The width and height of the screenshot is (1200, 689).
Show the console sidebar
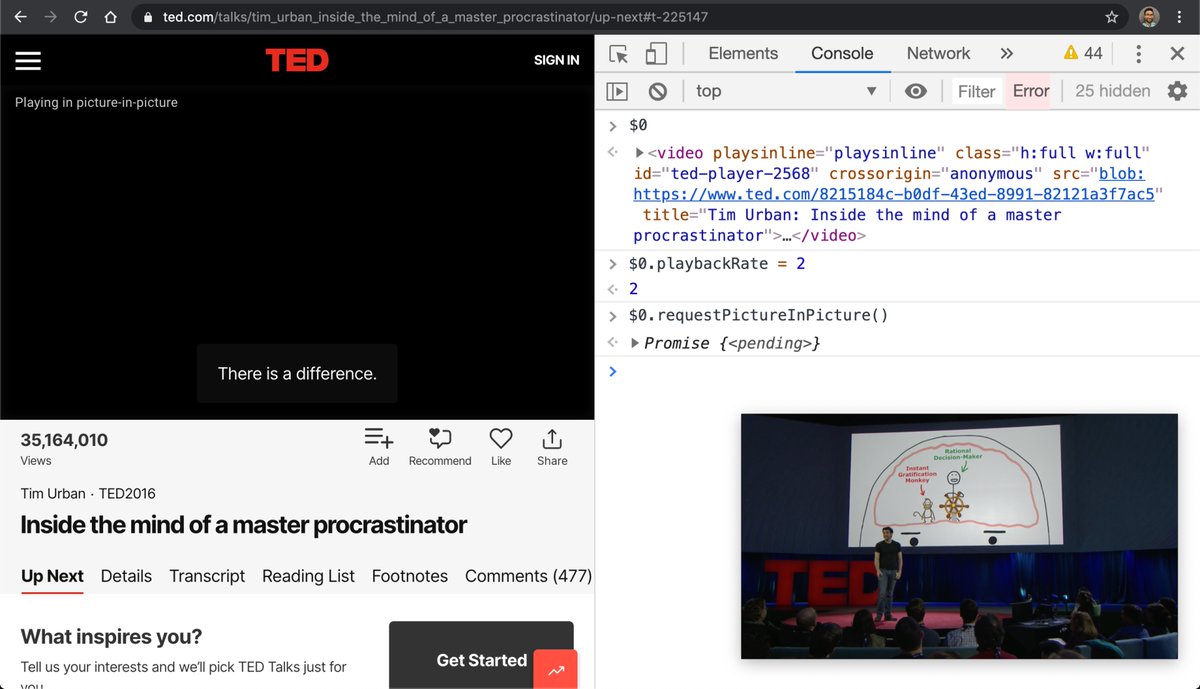[618, 91]
